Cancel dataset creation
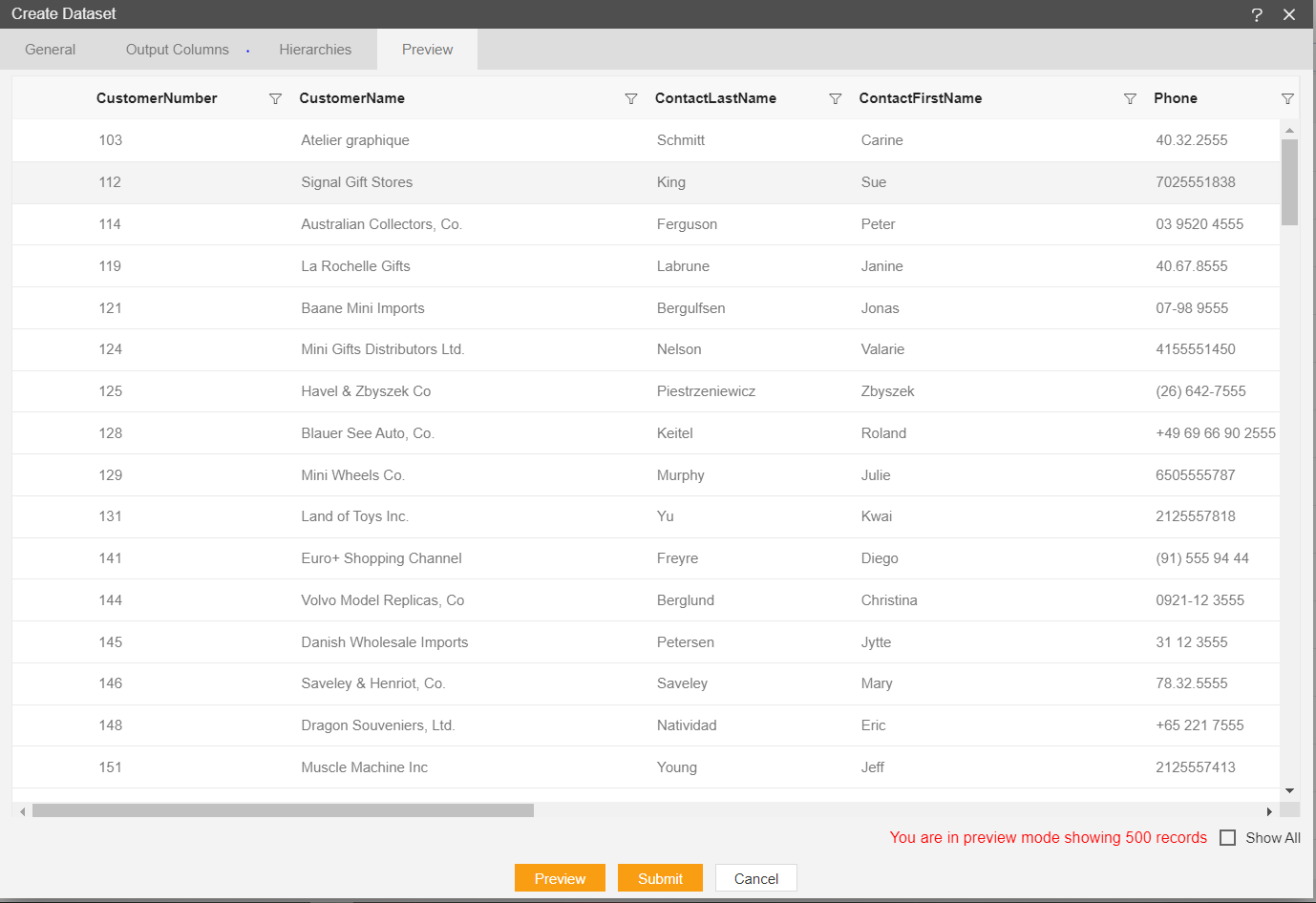The image size is (1316, 903). (756, 878)
